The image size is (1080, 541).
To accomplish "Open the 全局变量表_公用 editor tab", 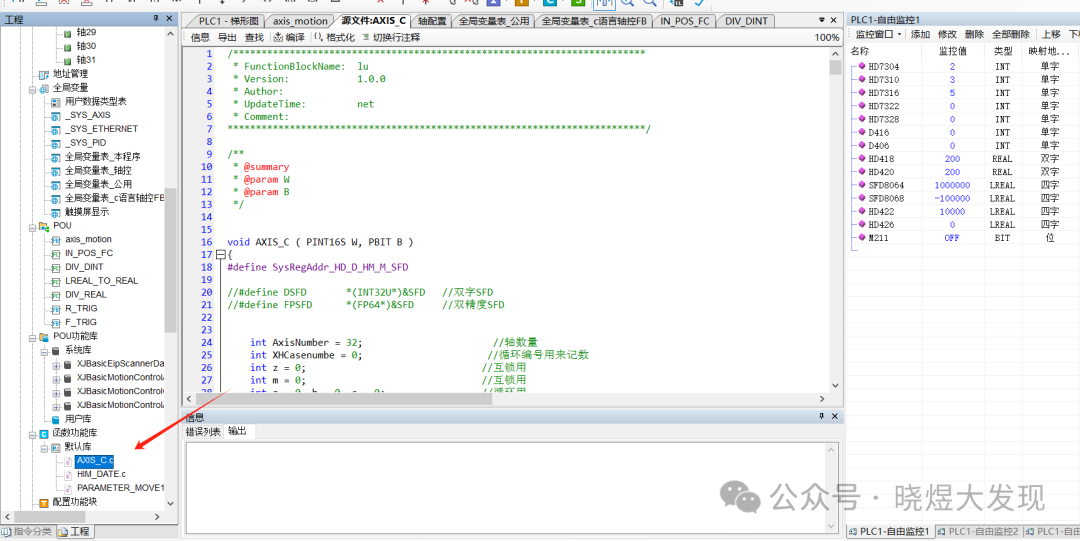I will point(493,21).
